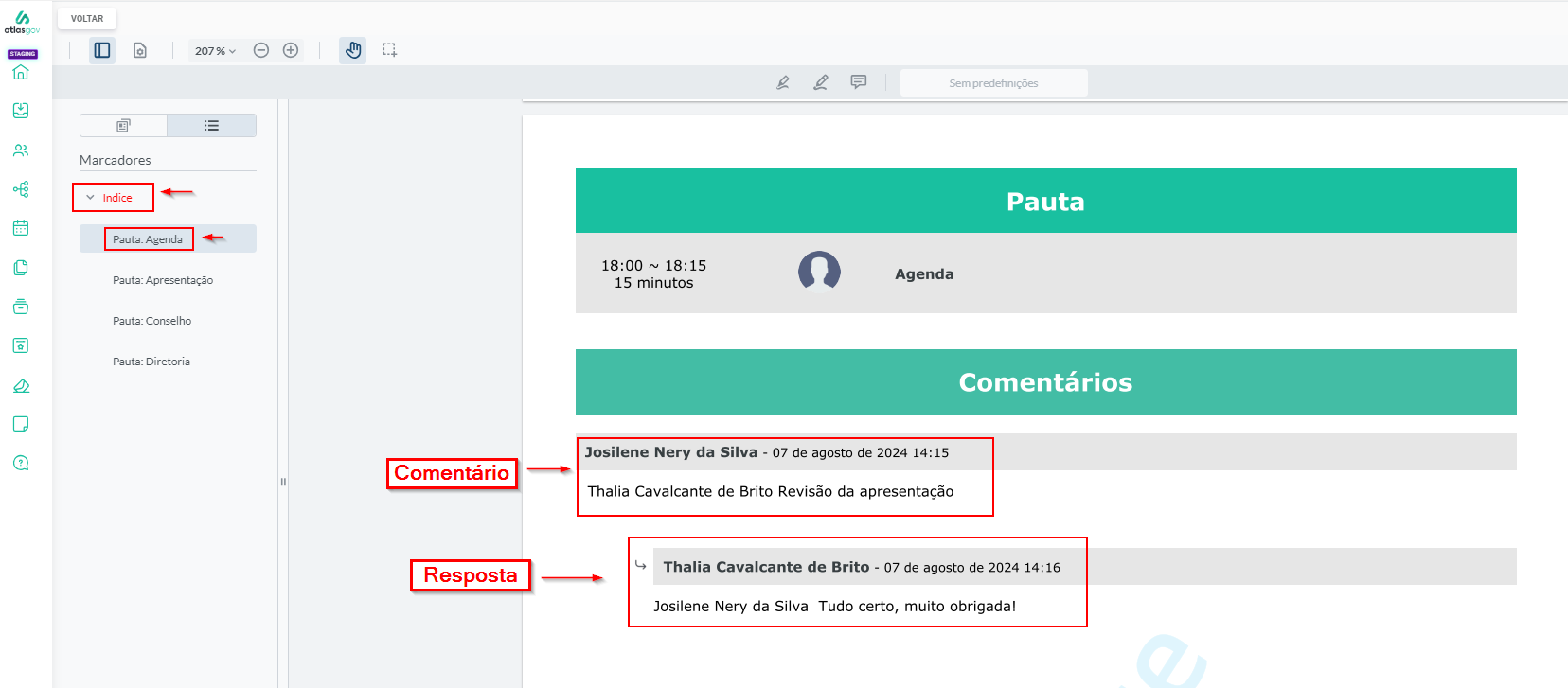Select the highlighter annotation tool

point(783,83)
